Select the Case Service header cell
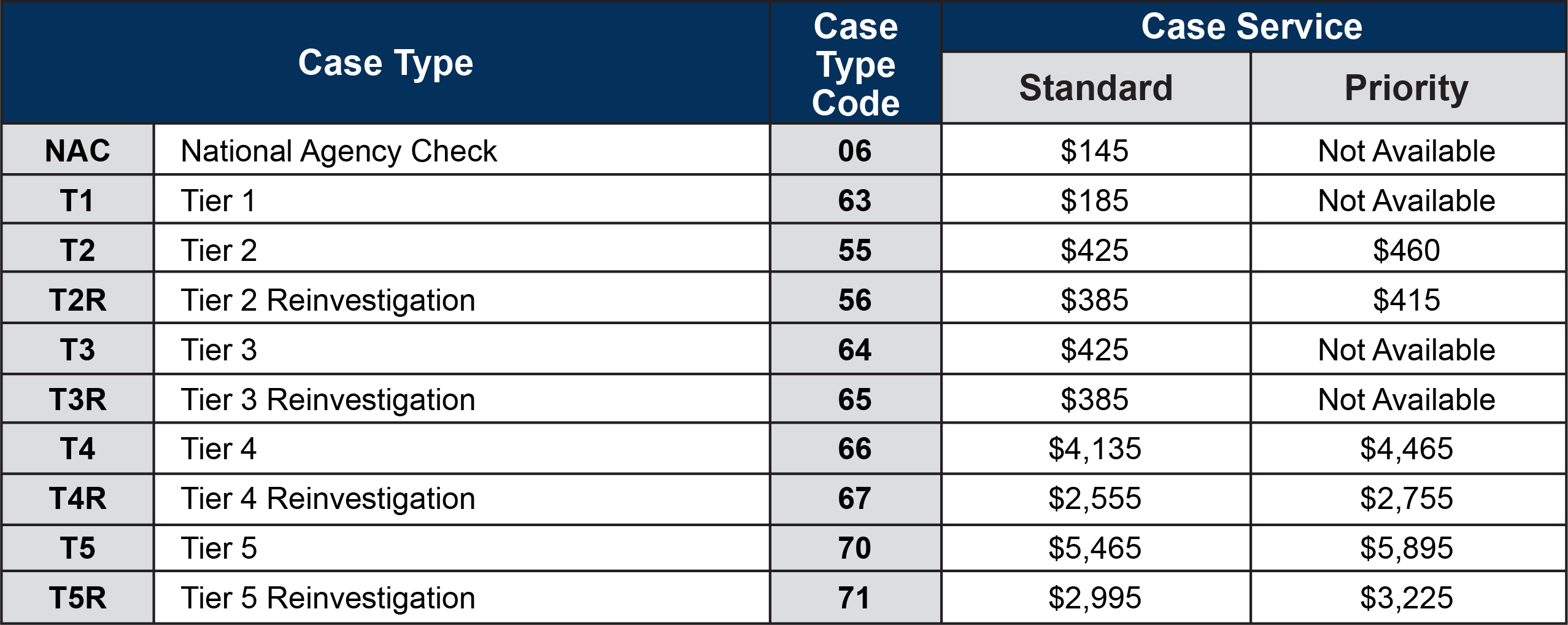Viewport: 1568px width, 625px height. click(x=1252, y=27)
